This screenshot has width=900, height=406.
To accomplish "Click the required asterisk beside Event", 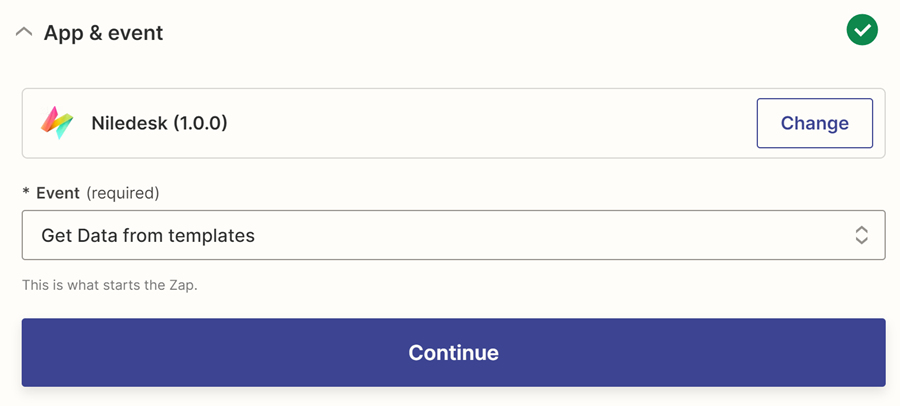I will (x=26, y=194).
